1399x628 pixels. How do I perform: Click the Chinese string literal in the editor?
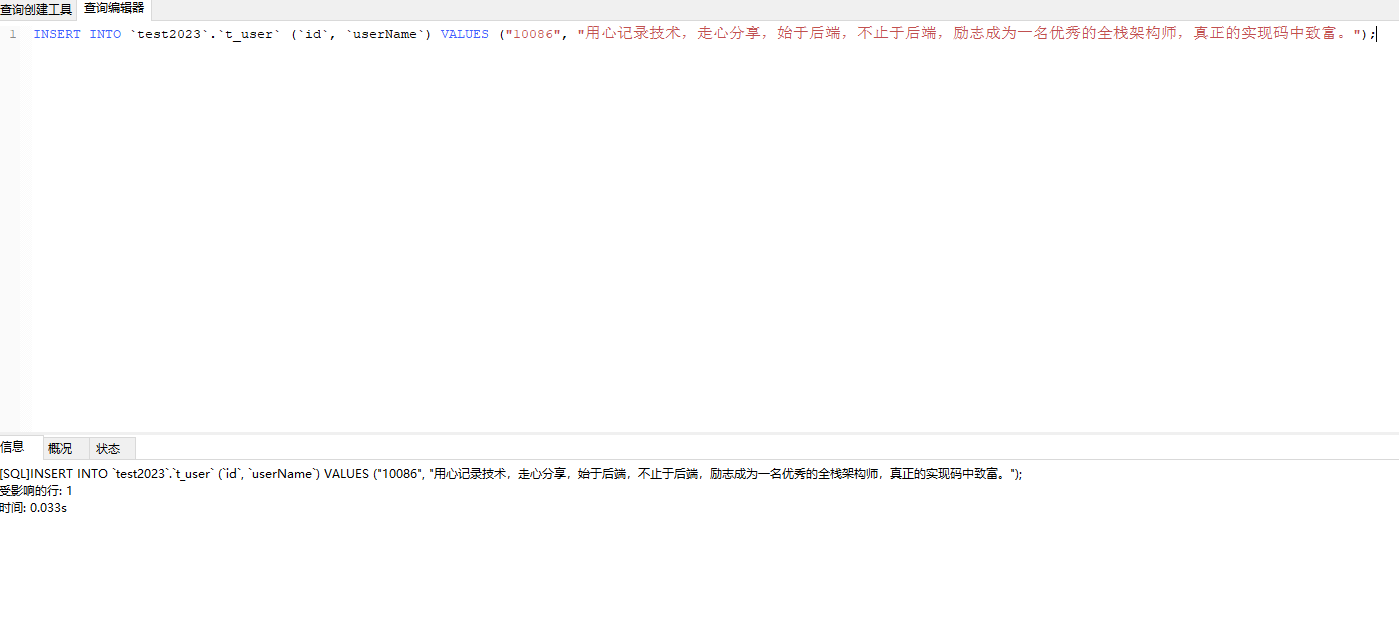(969, 34)
